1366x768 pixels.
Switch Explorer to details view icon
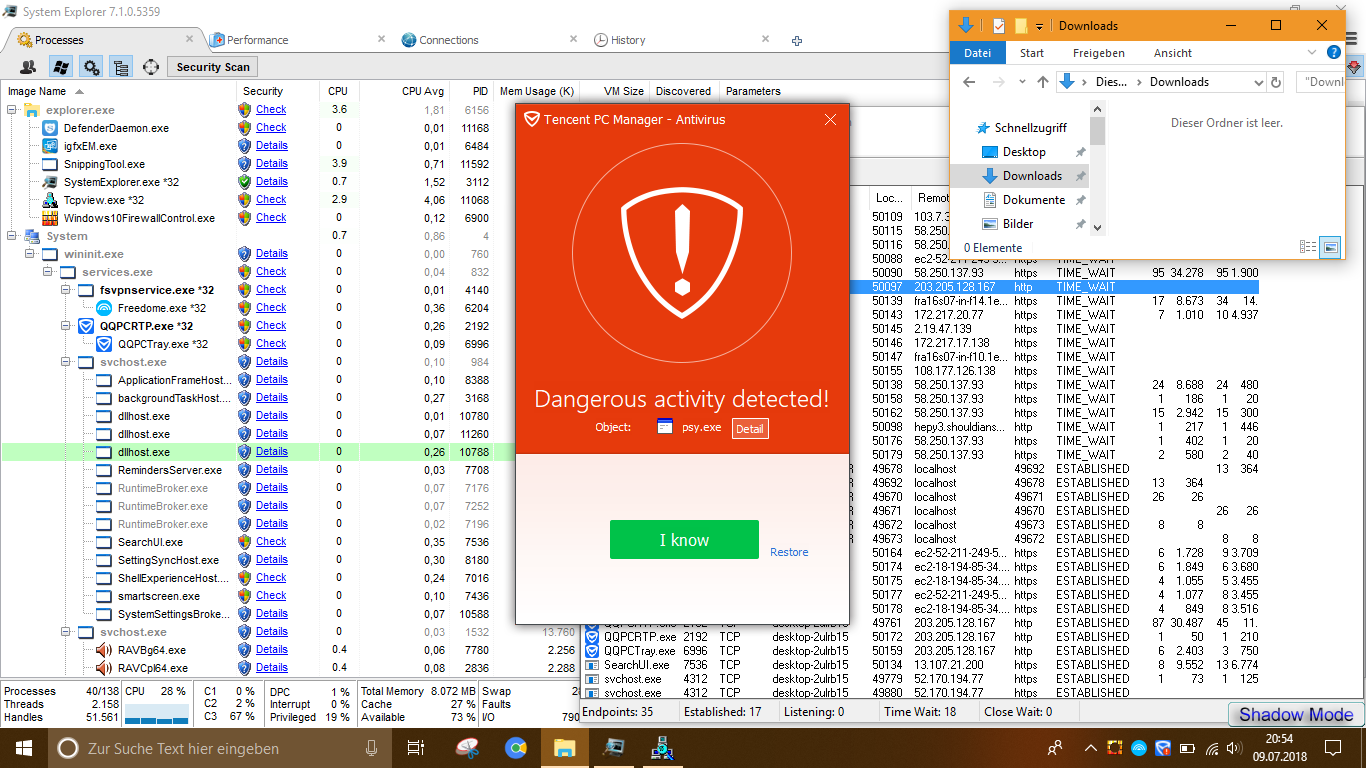[x=1308, y=246]
